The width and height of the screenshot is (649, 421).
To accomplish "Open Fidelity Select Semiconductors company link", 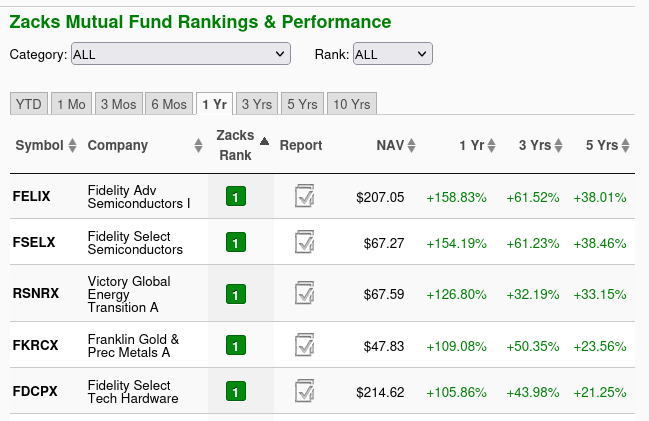I will pyautogui.click(x=135, y=243).
